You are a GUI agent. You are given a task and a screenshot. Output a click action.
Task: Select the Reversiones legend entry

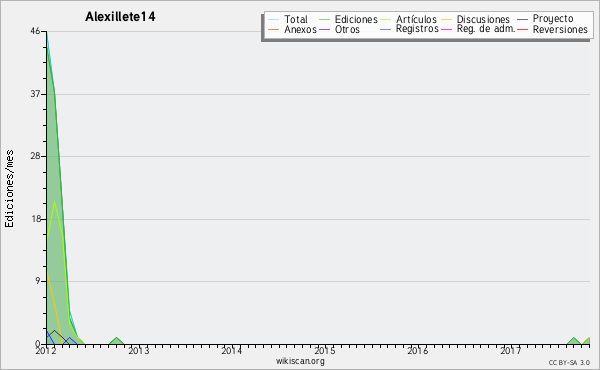tap(560, 29)
